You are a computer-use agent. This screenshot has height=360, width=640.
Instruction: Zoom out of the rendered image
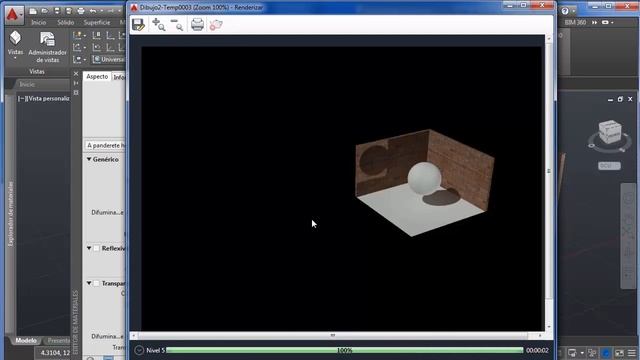177,25
